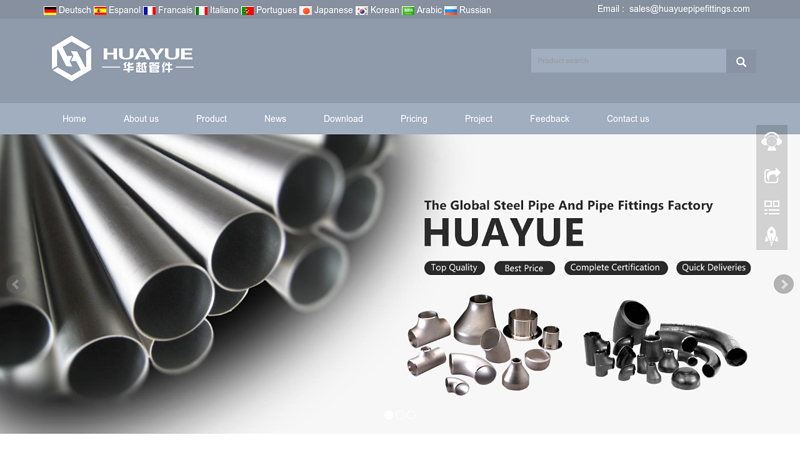Click the Japanese flag icon
This screenshot has height=450, width=800.
click(306, 11)
